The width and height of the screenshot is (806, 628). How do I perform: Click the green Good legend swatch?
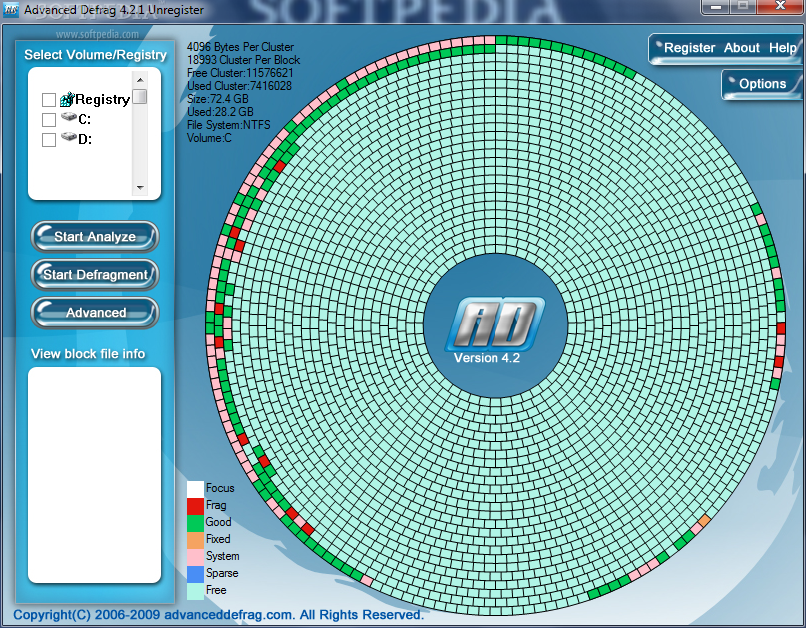coord(195,523)
